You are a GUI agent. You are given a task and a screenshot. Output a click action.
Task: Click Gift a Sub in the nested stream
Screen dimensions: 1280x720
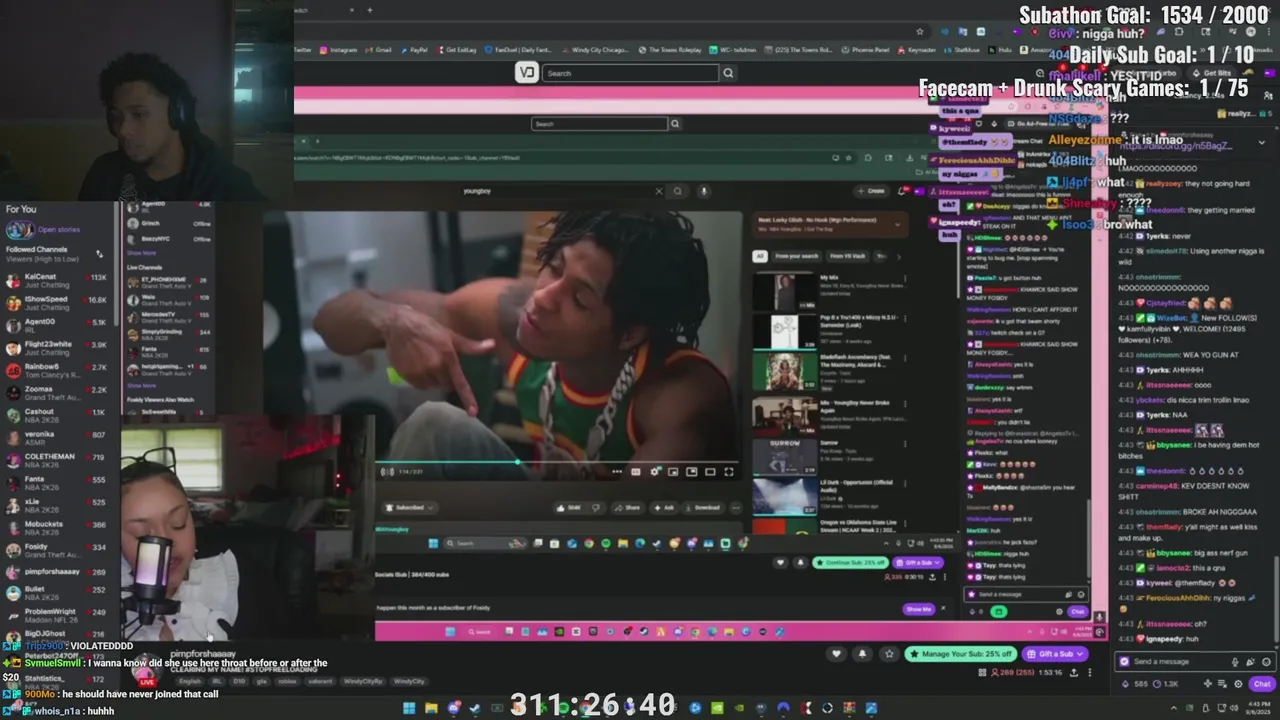click(917, 563)
